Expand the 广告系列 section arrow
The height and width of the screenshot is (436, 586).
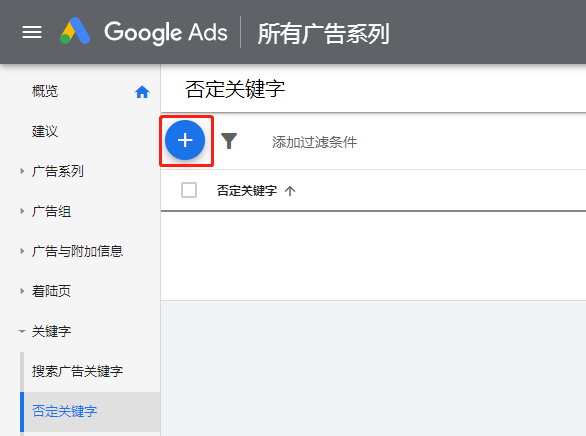(22, 171)
